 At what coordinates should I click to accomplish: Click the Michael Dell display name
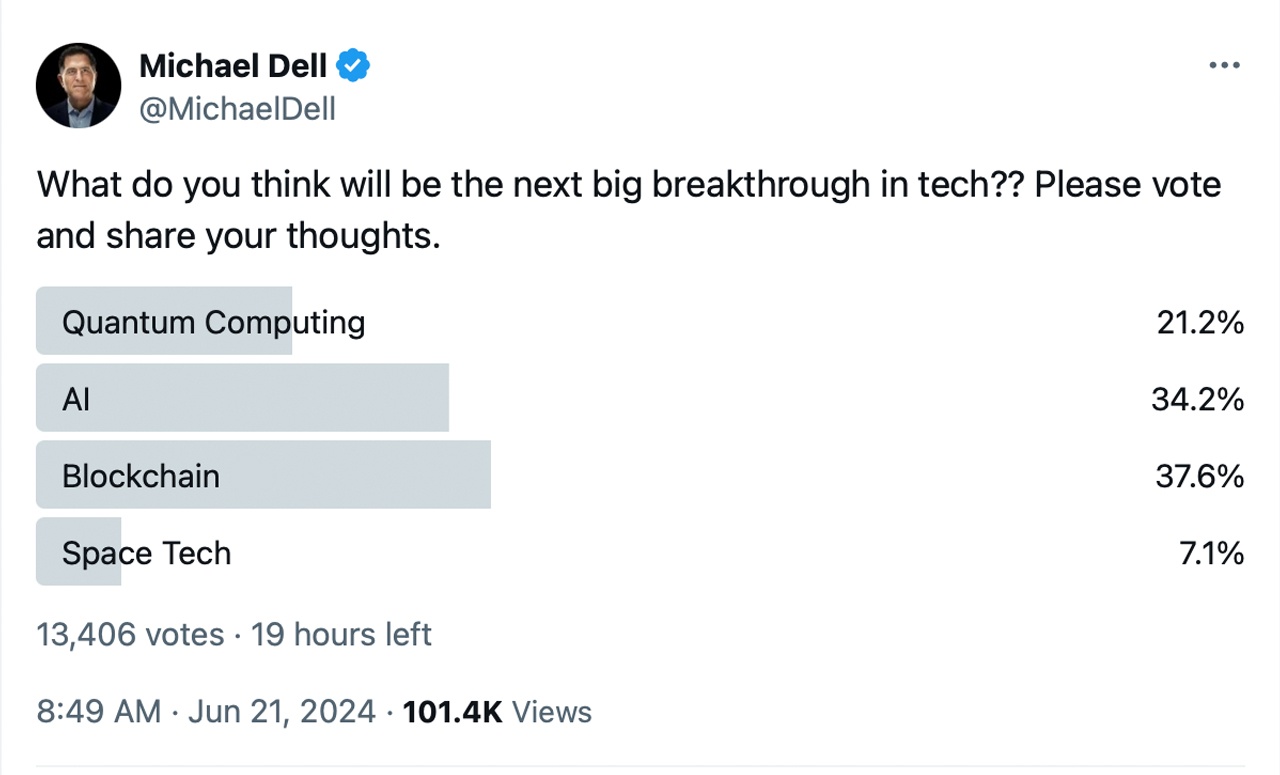point(232,65)
